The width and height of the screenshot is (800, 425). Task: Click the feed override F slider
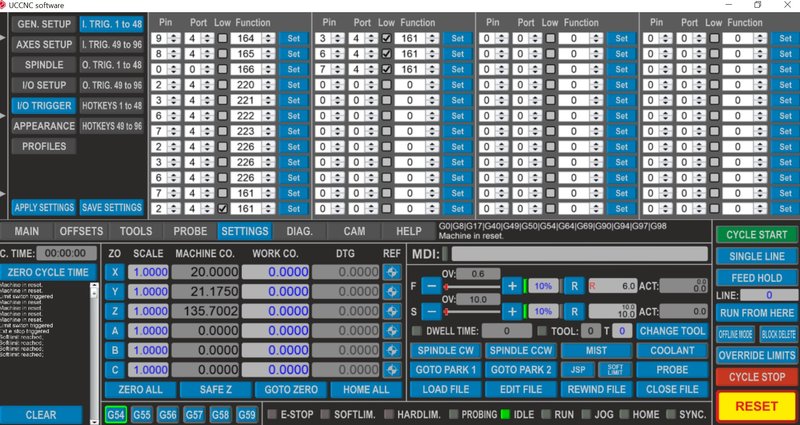coord(472,286)
